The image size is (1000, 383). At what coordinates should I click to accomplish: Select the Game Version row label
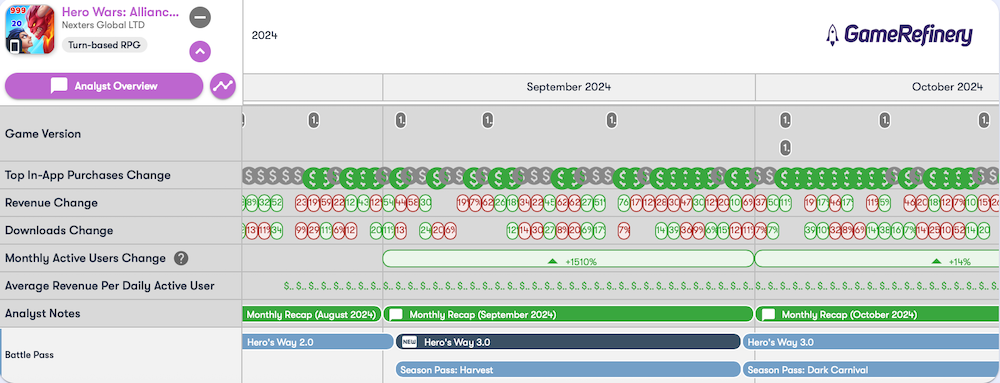click(x=43, y=134)
